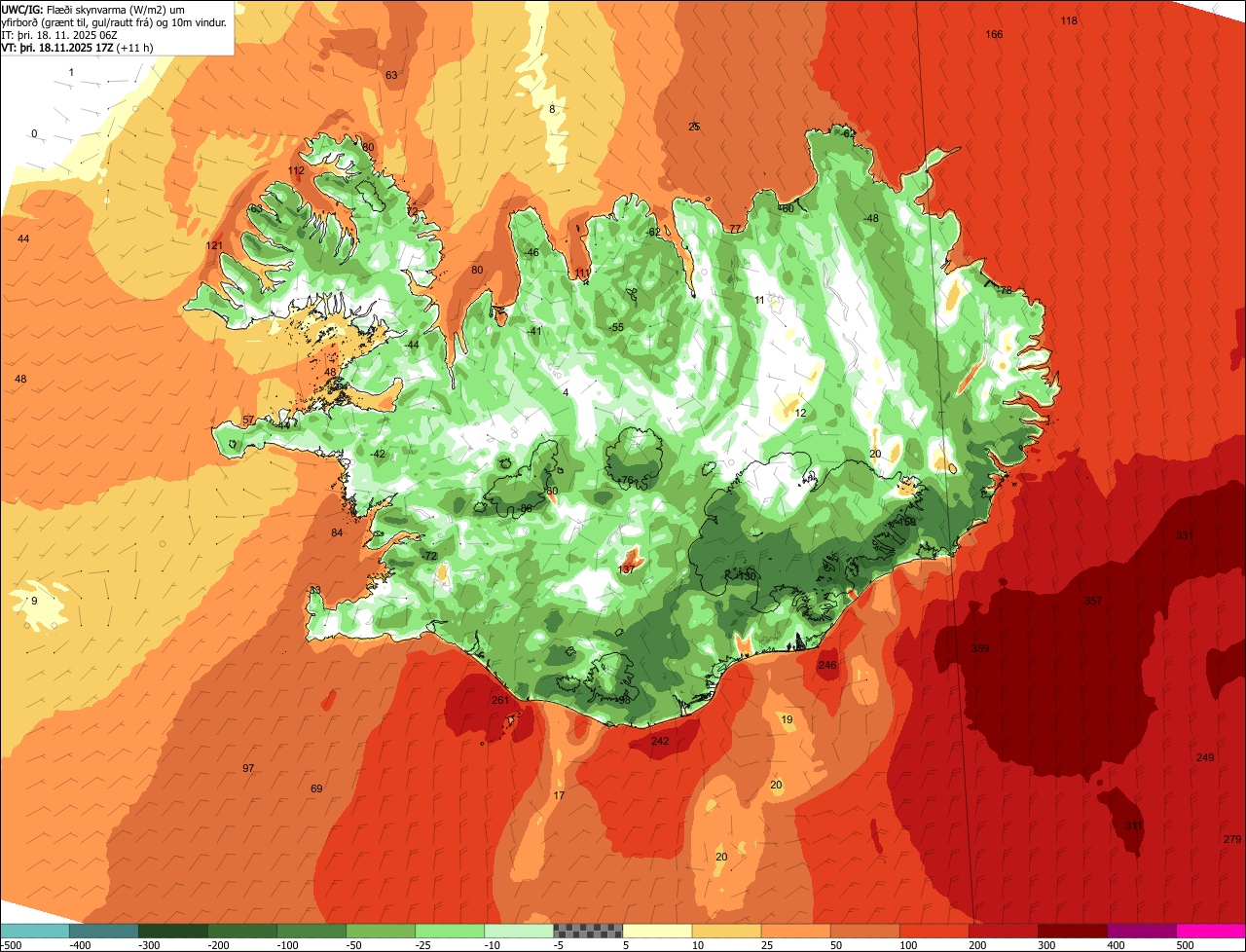Click the map value 331
The image size is (1246, 952).
coord(1184,536)
